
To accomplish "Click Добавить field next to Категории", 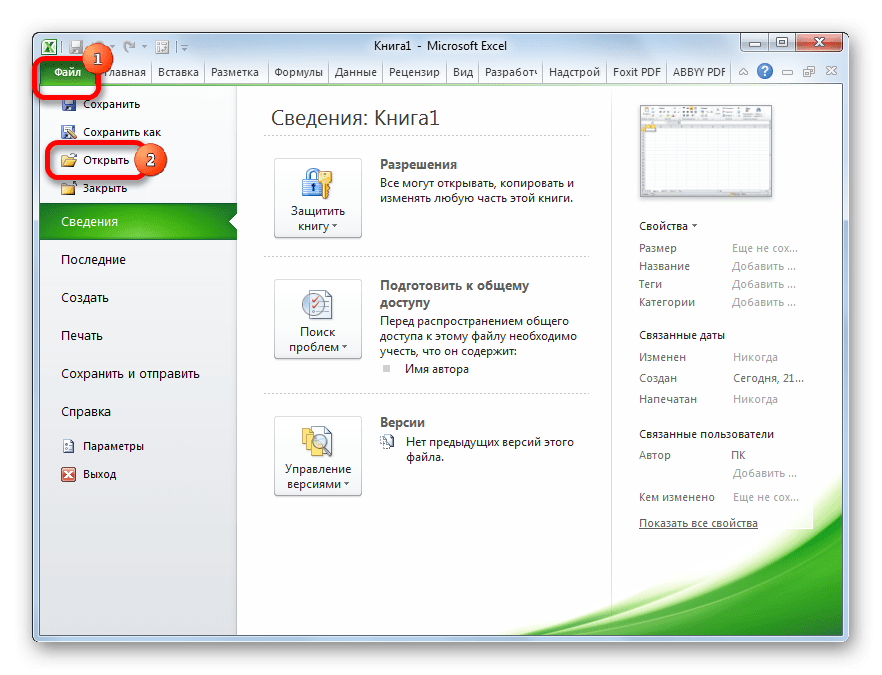I will [763, 302].
